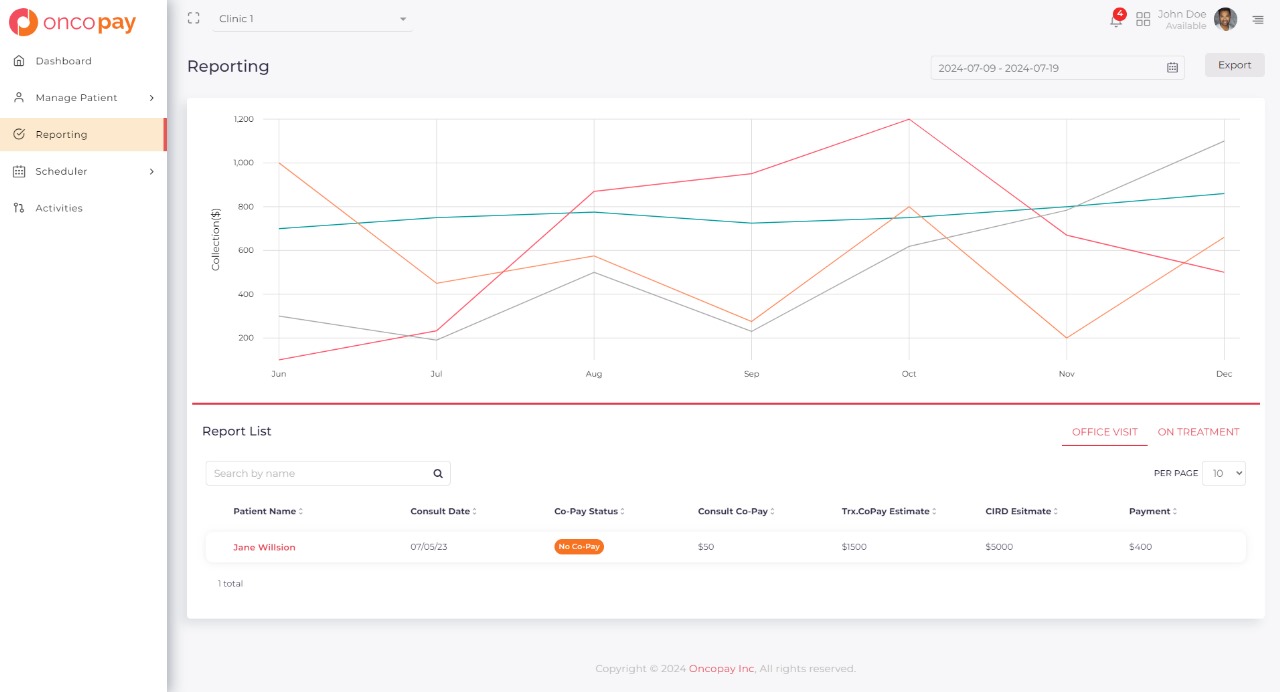Open the hamburger menu at top right
The height and width of the screenshot is (692, 1280).
pyautogui.click(x=1258, y=20)
